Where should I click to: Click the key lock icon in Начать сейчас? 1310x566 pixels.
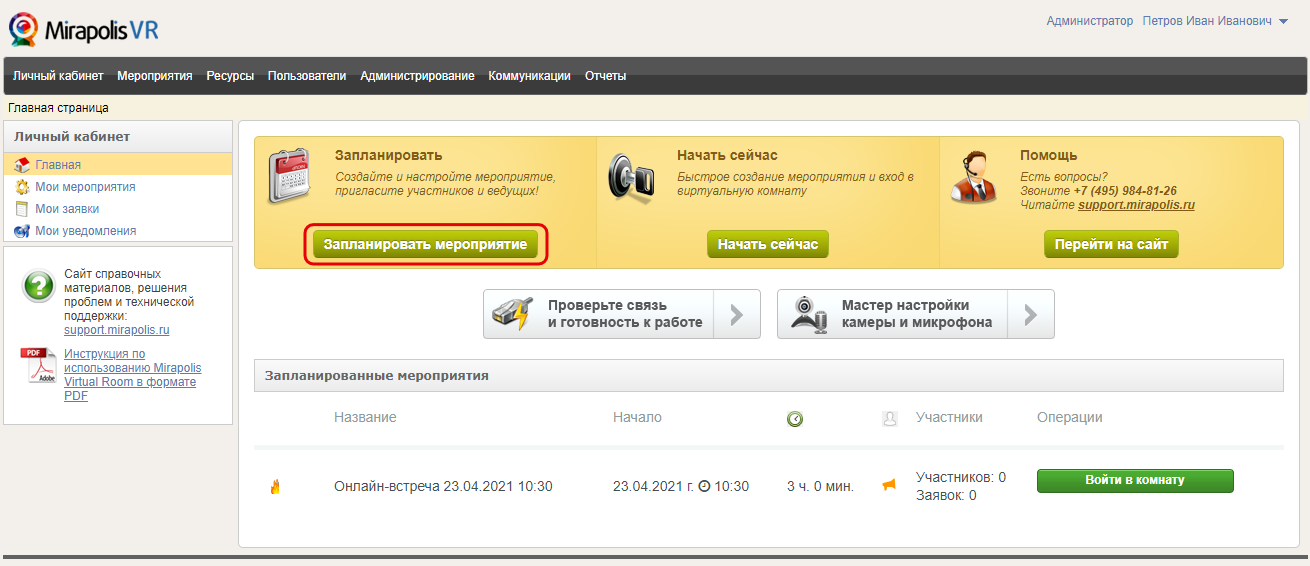click(632, 177)
